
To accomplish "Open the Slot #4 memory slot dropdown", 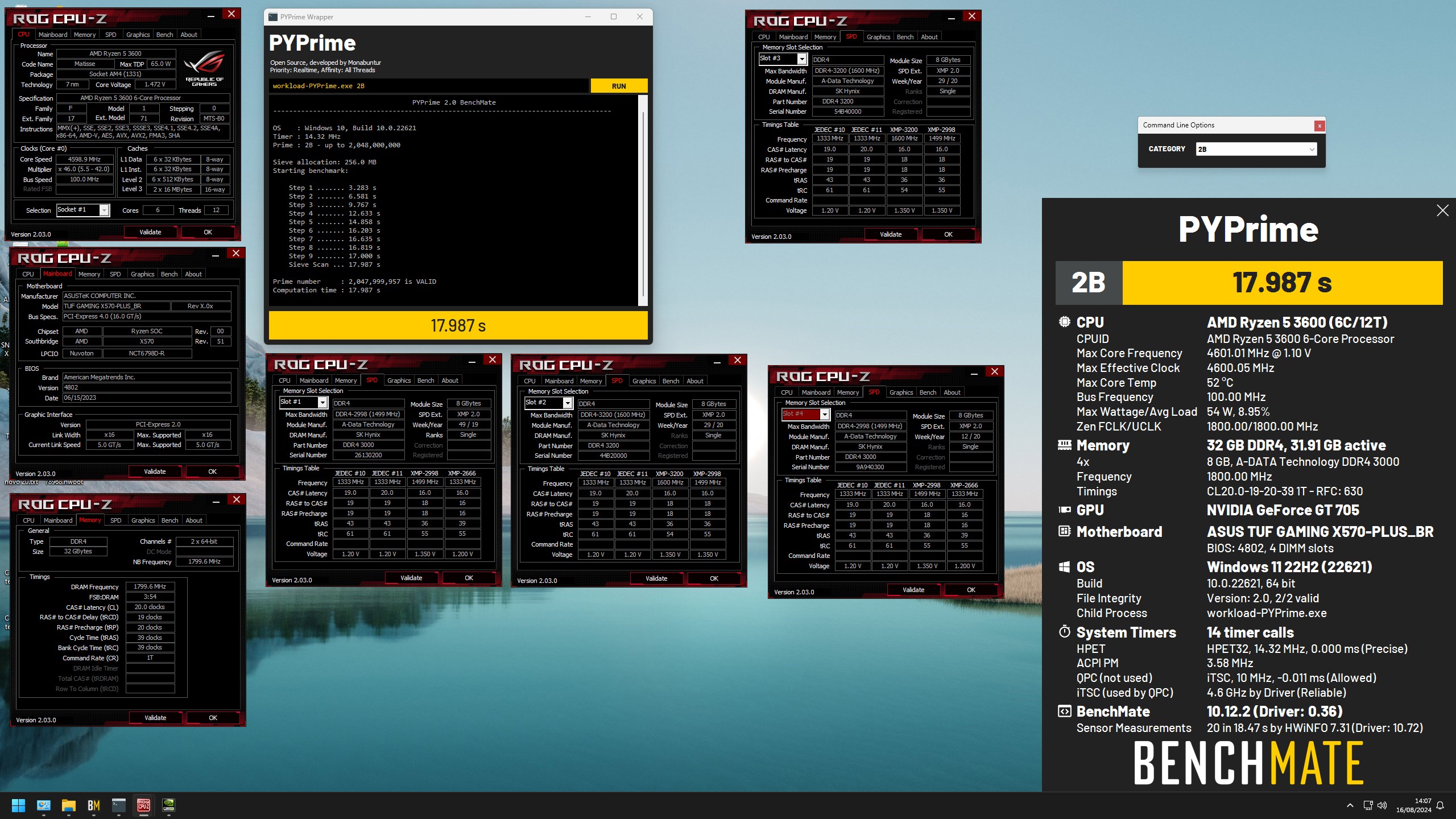I will click(x=825, y=415).
